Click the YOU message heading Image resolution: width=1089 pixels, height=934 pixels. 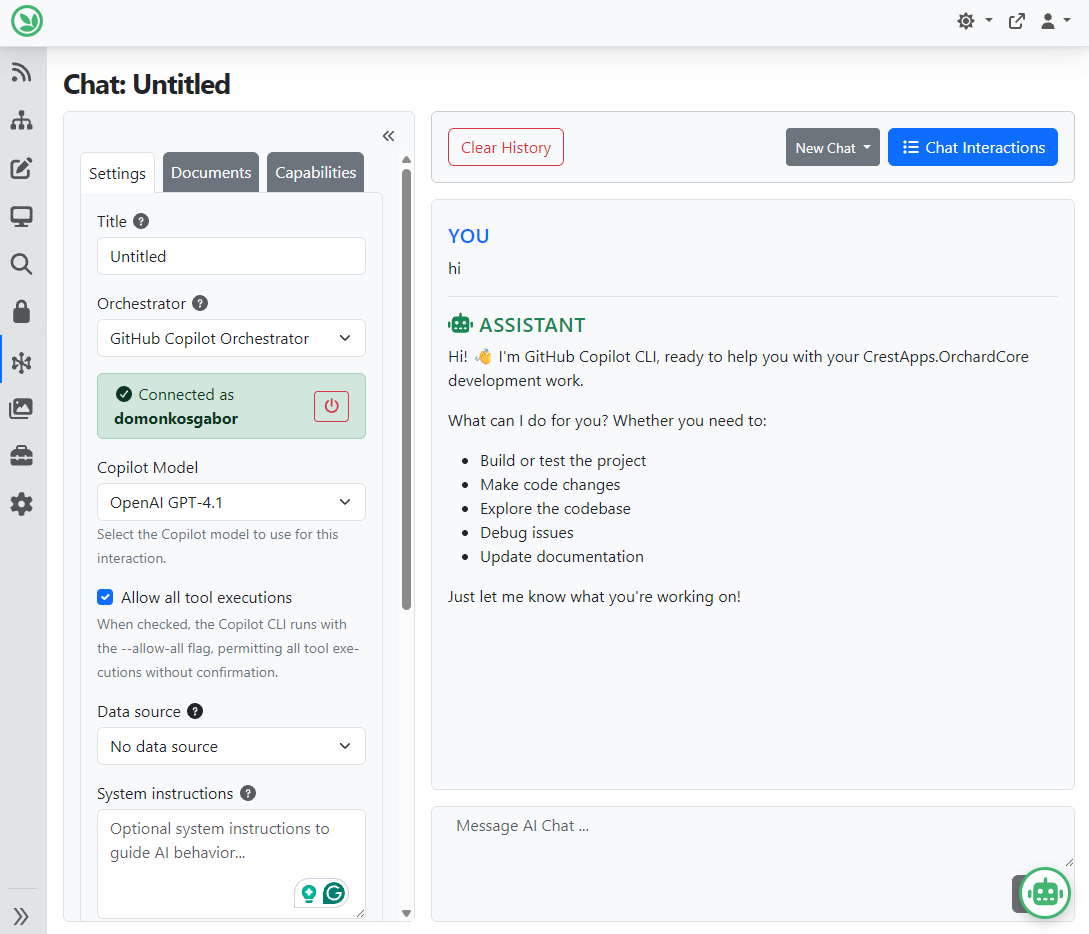pyautogui.click(x=469, y=236)
